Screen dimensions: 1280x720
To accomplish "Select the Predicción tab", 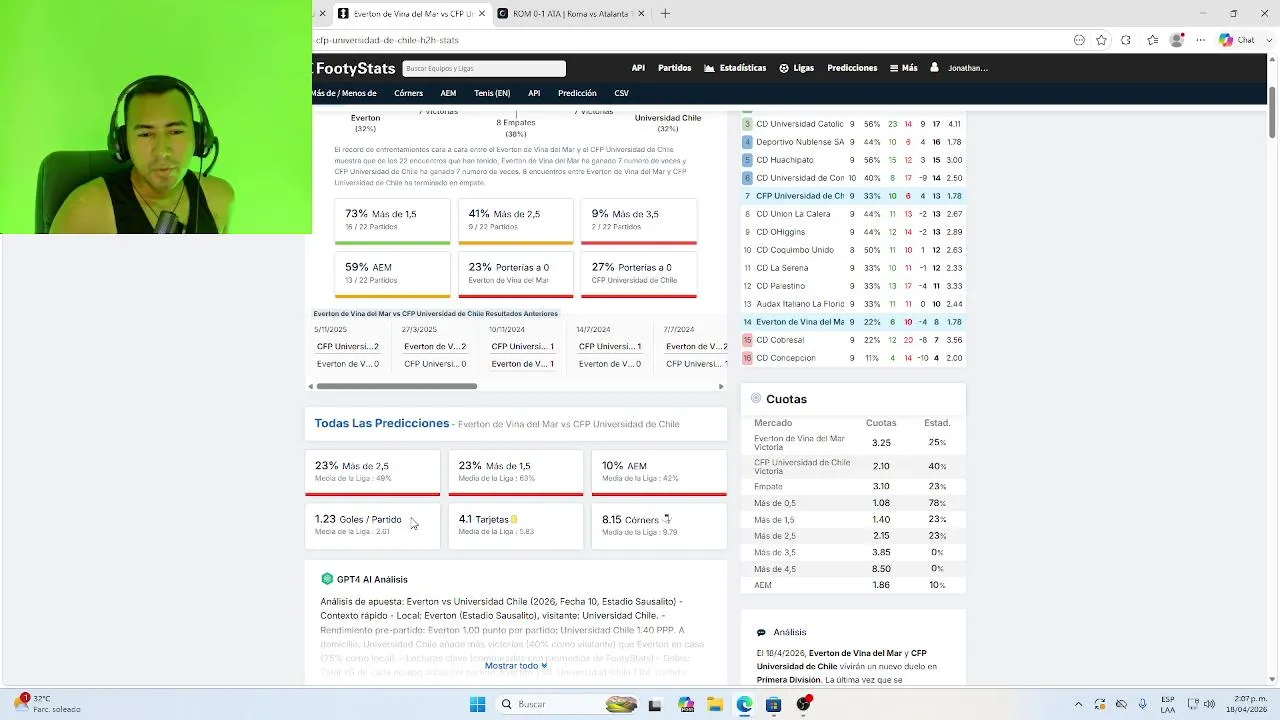I will point(577,93).
